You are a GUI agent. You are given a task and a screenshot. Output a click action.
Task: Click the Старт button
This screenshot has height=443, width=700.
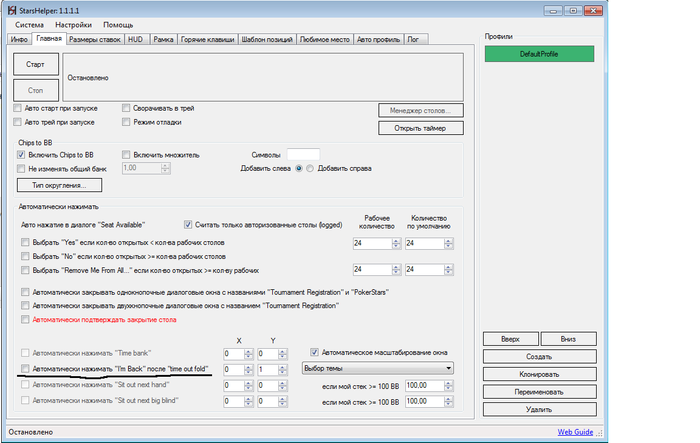[36, 64]
